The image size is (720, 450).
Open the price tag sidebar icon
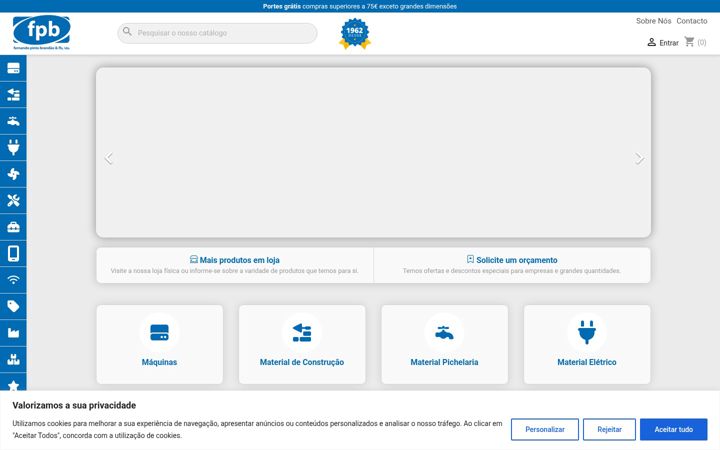coord(13,306)
